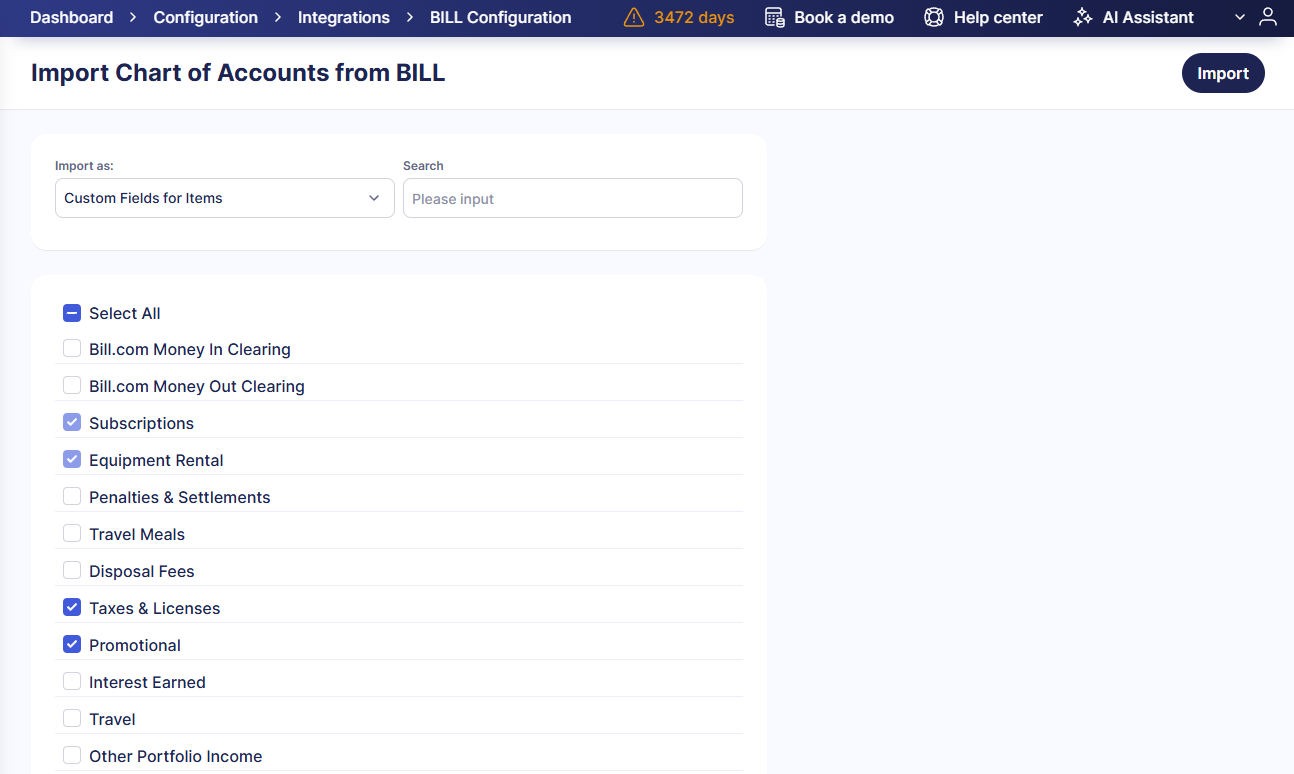Click the Book a demo calendar icon
The width and height of the screenshot is (1294, 774).
pos(774,18)
